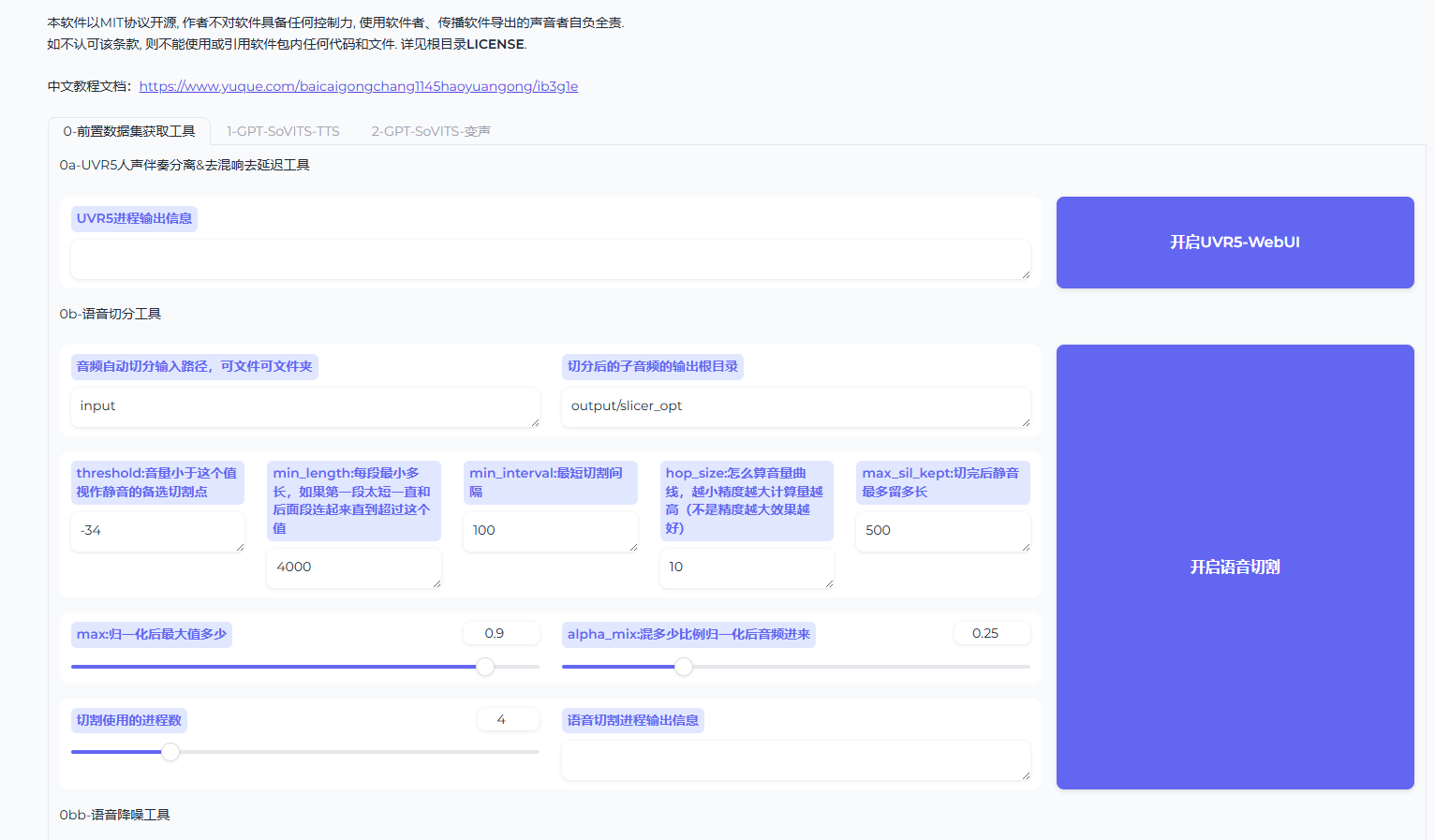Click the UVR5进程输出信息 label
1435x840 pixels.
click(x=134, y=219)
